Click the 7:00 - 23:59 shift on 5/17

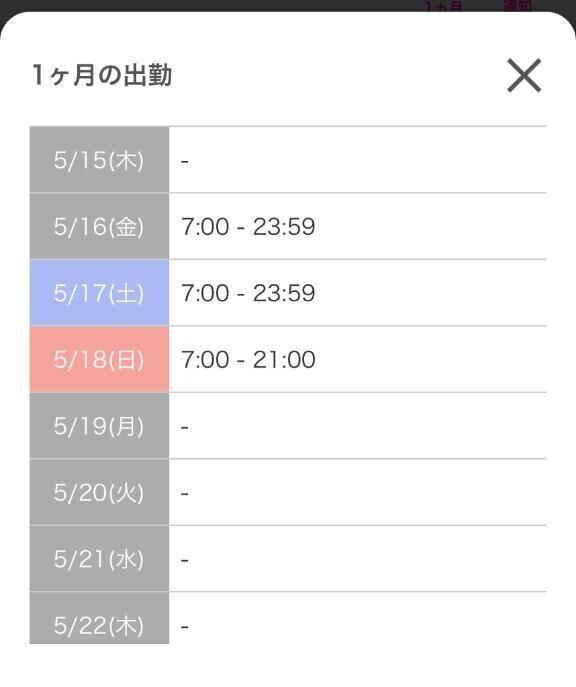coord(248,293)
